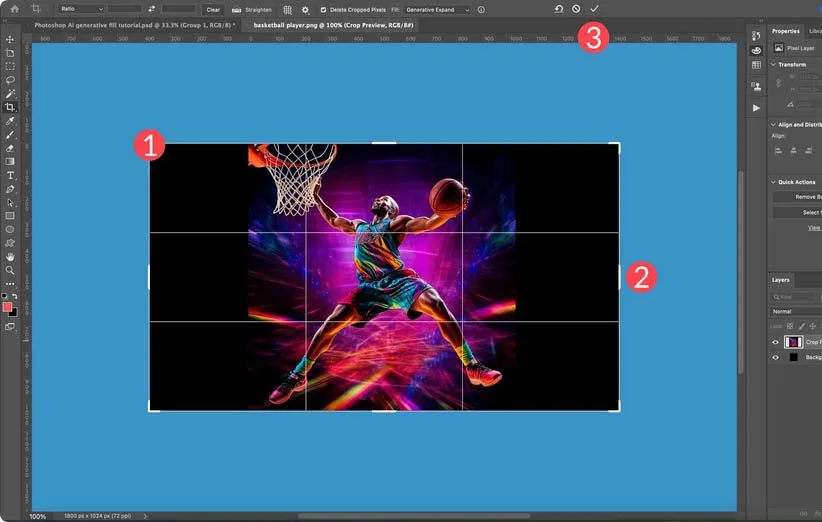Image resolution: width=822 pixels, height=522 pixels.
Task: Select the Eyedropper tool
Action: click(x=10, y=120)
